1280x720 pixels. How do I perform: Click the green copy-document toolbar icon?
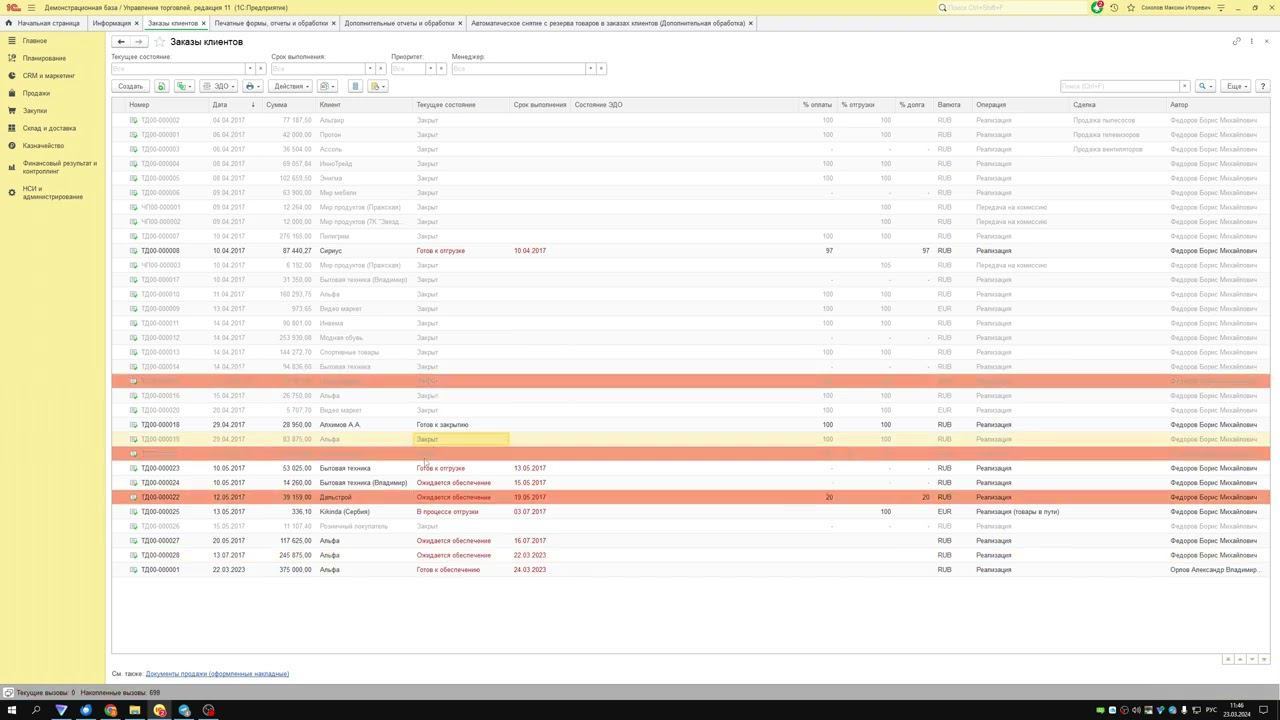[161, 86]
